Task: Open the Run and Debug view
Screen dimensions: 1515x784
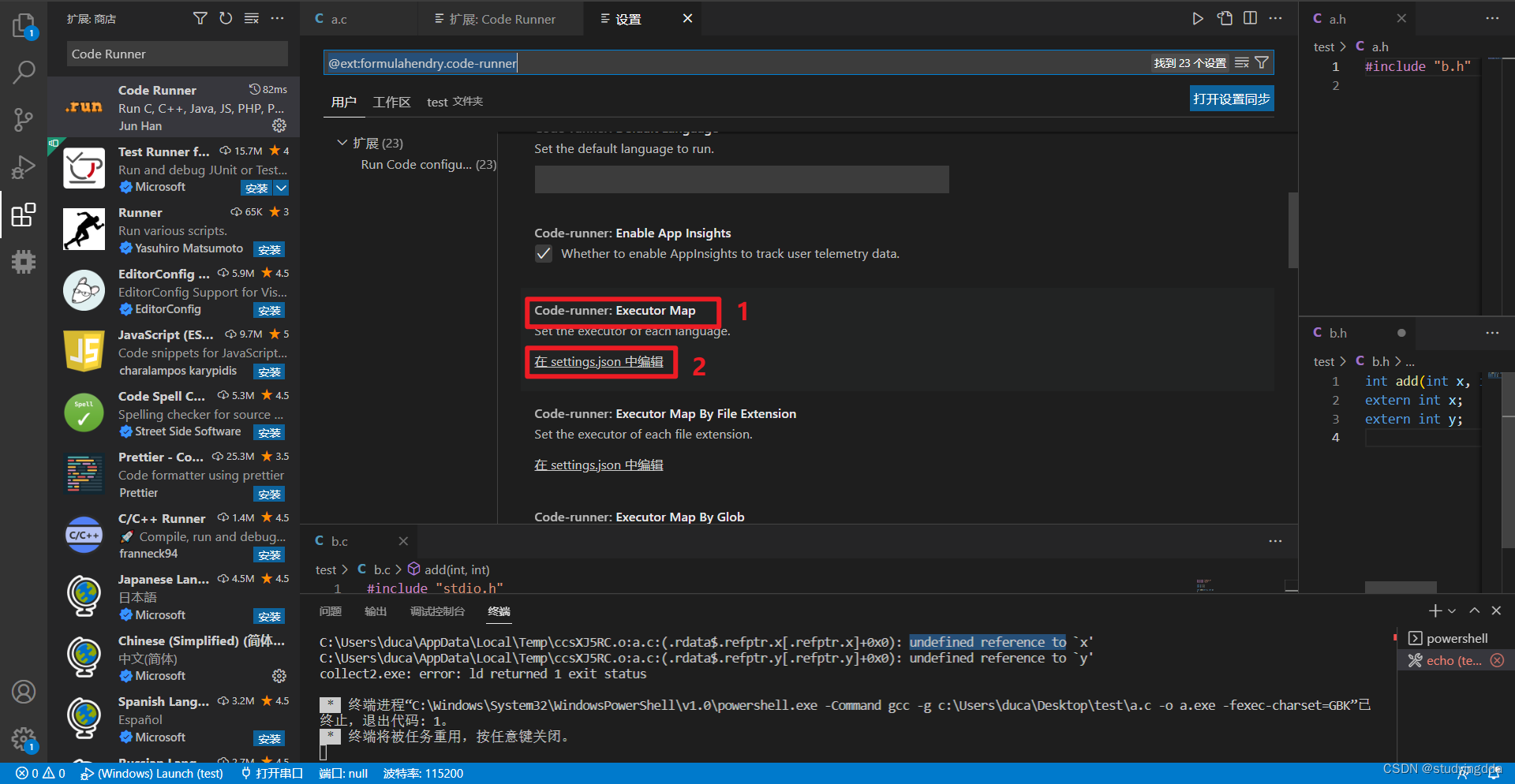Action: [24, 167]
